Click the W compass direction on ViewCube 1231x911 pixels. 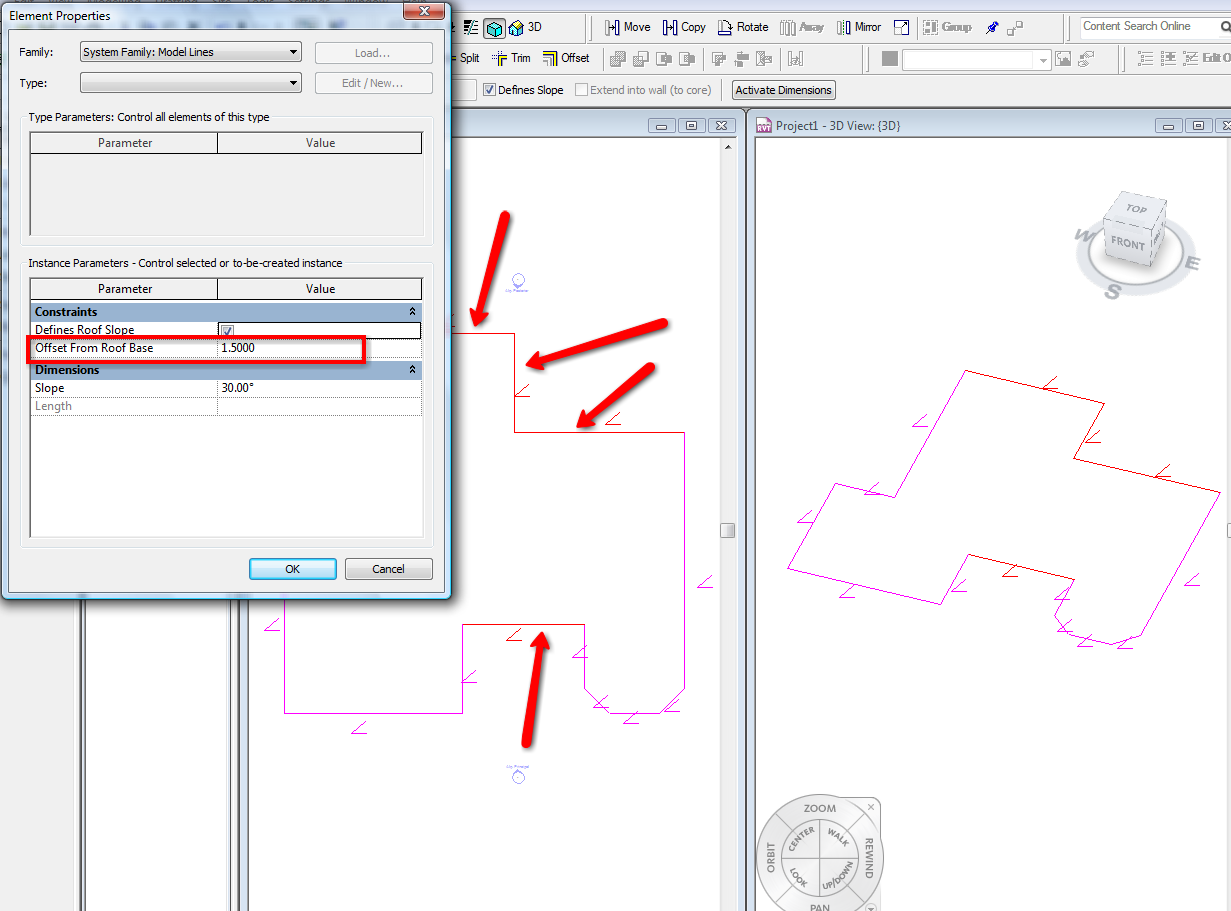click(1085, 237)
